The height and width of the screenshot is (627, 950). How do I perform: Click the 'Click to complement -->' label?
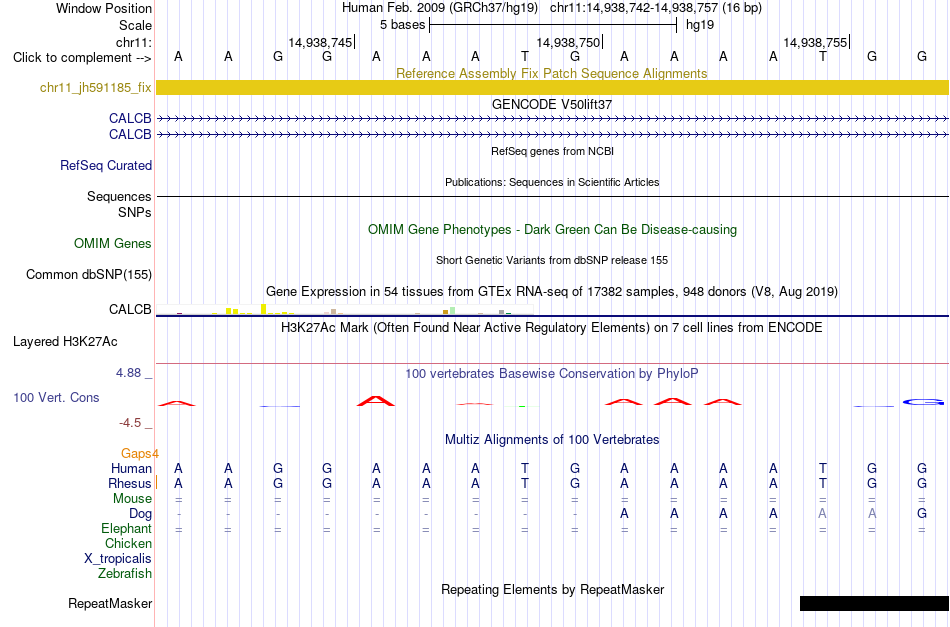point(82,58)
